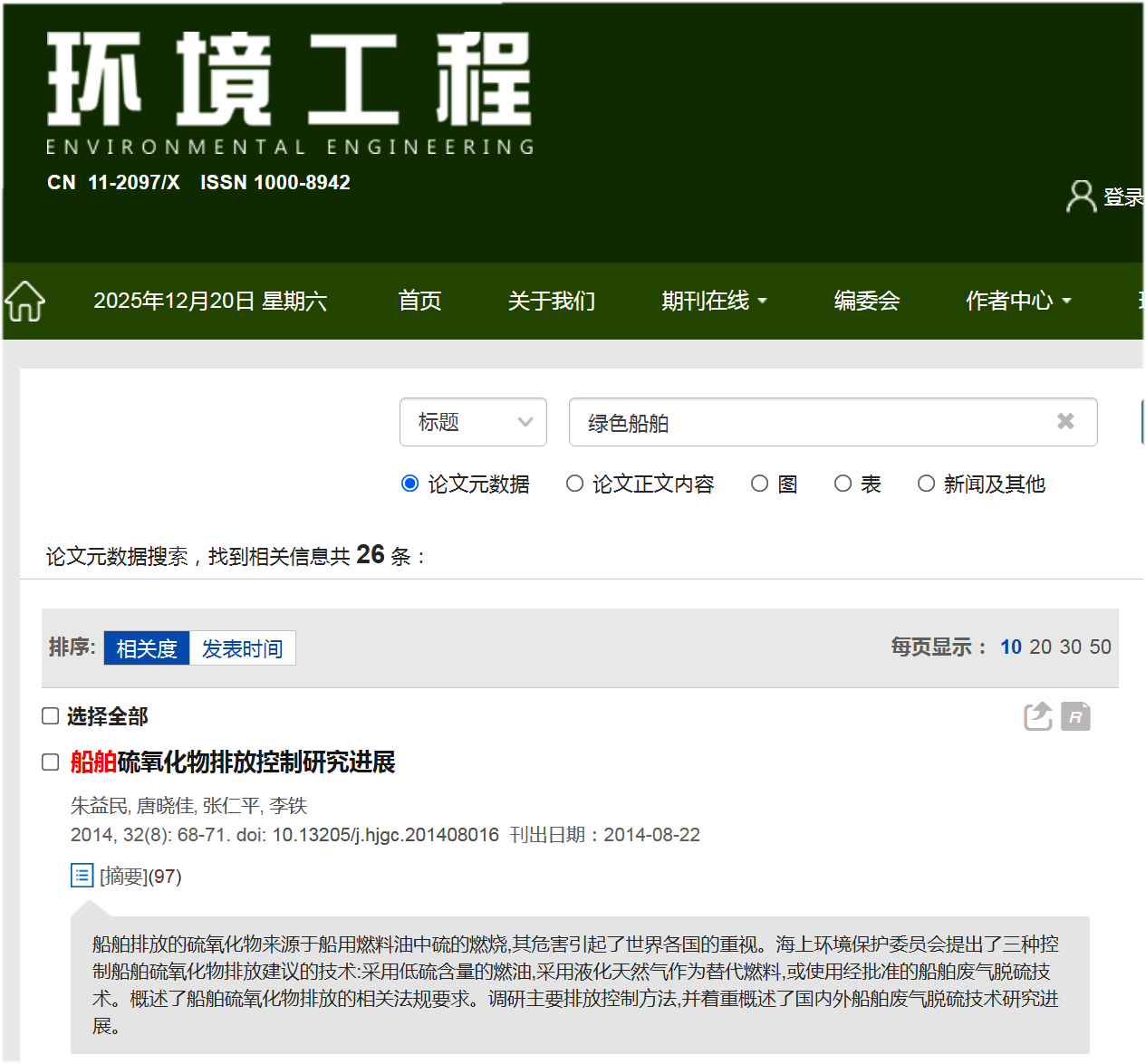Show 10 results per page
Screen dimensions: 1146x1064
tap(1011, 647)
